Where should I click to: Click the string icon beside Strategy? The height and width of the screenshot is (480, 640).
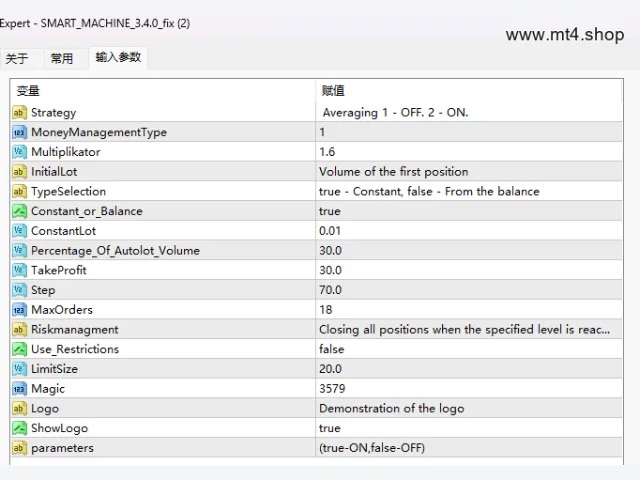(x=19, y=112)
